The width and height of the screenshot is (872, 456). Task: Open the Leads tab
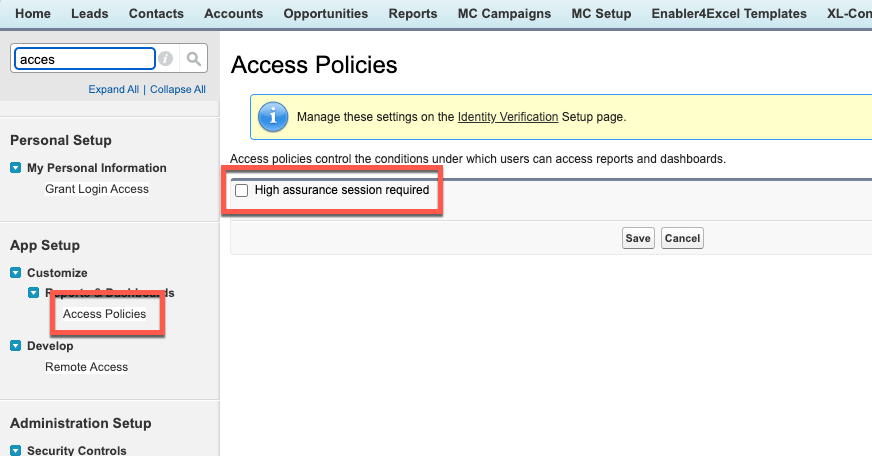(x=90, y=13)
